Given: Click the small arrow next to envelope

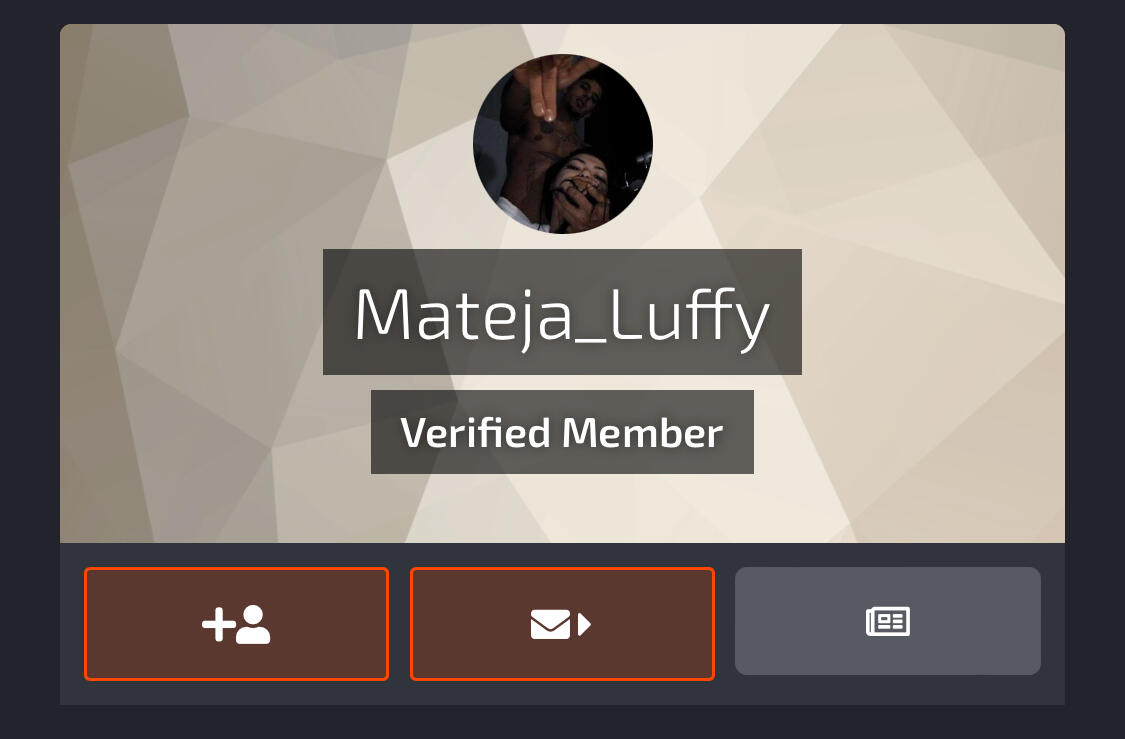Looking at the screenshot, I should pyautogui.click(x=584, y=624).
